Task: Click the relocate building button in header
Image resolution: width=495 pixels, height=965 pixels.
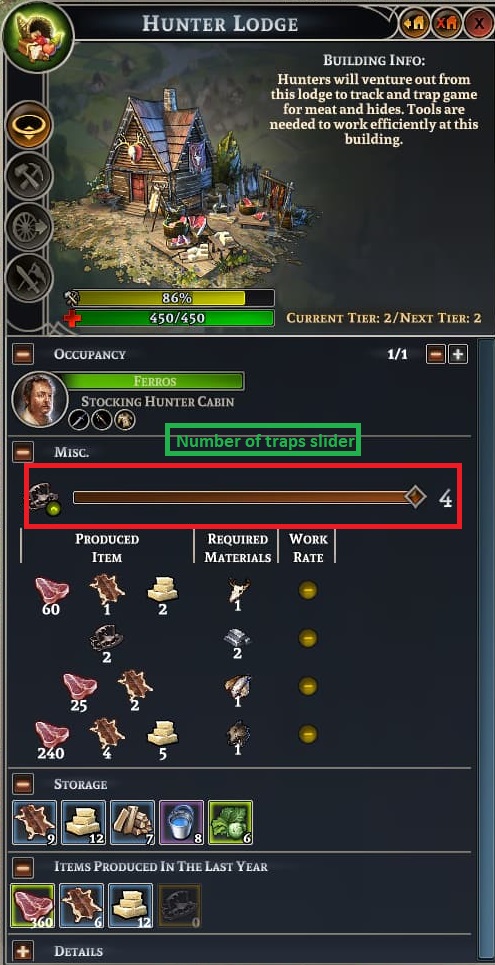Action: click(x=414, y=25)
